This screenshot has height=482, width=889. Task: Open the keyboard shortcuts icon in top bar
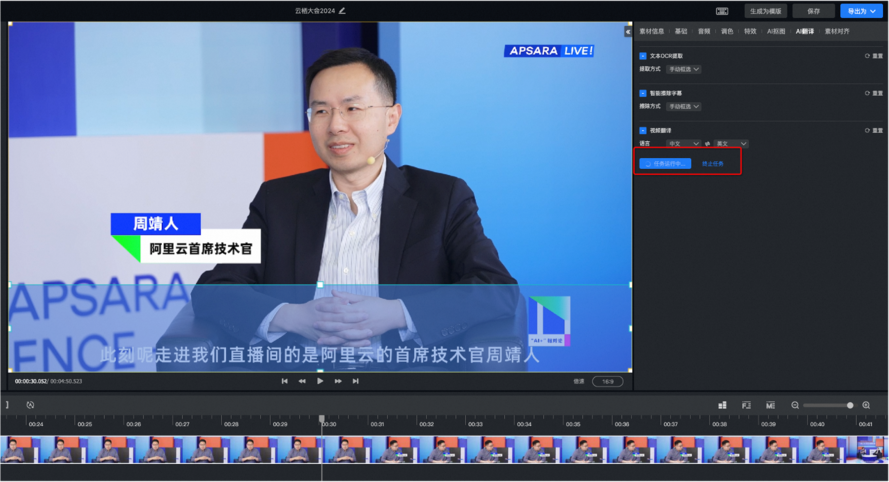point(722,11)
